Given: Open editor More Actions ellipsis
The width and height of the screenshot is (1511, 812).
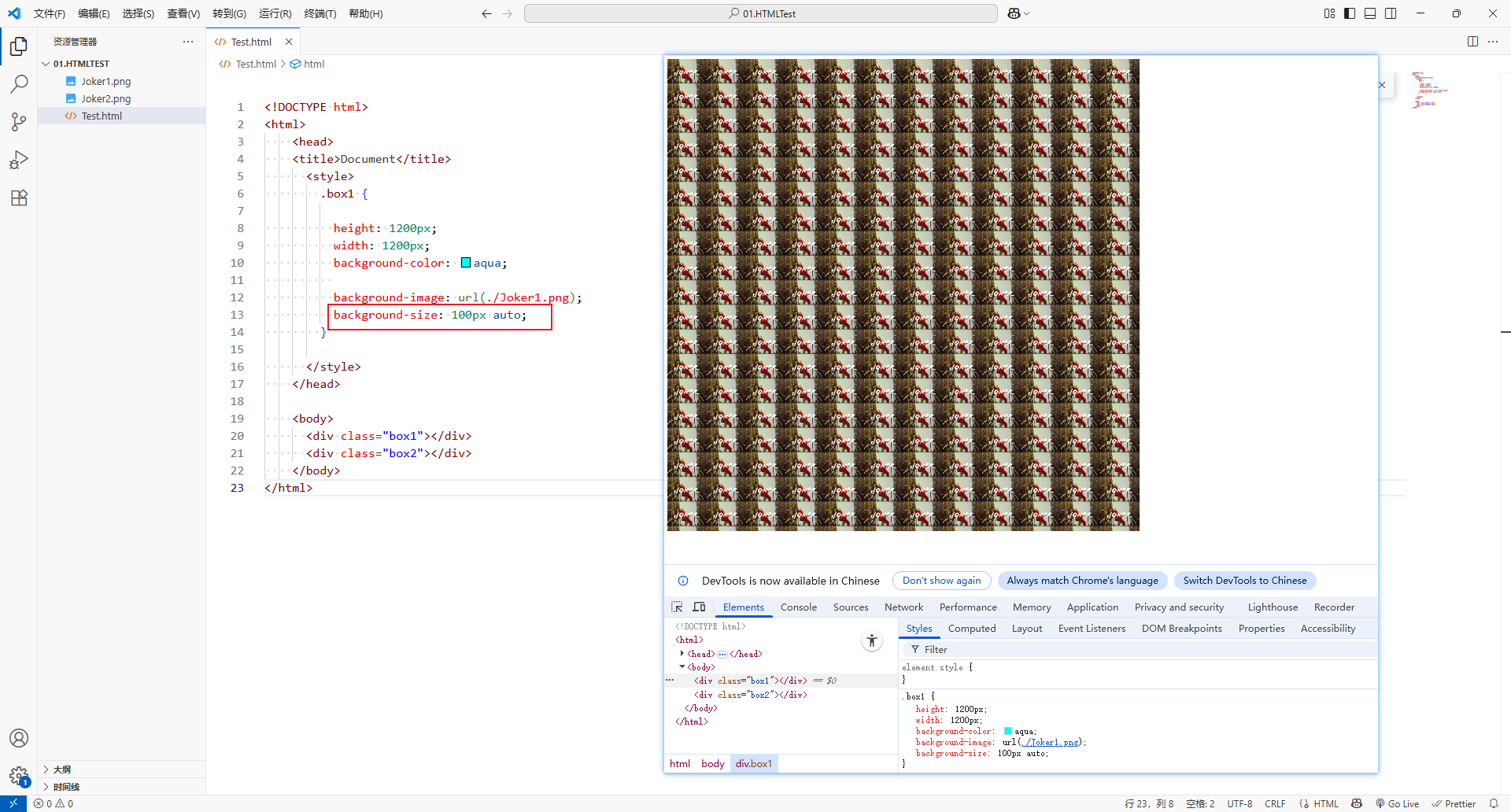Looking at the screenshot, I should click(1493, 42).
